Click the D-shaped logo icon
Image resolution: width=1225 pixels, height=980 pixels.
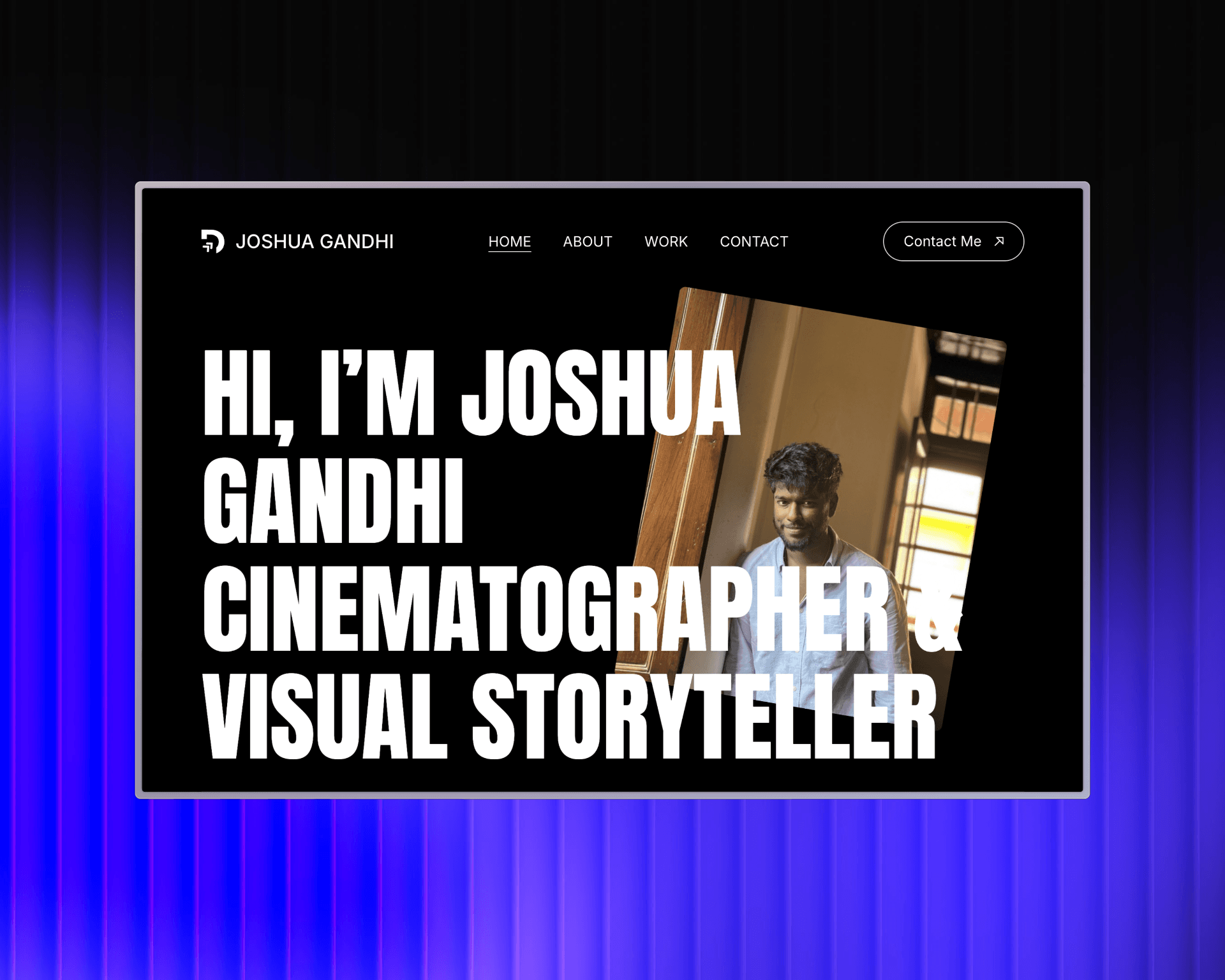[212, 241]
